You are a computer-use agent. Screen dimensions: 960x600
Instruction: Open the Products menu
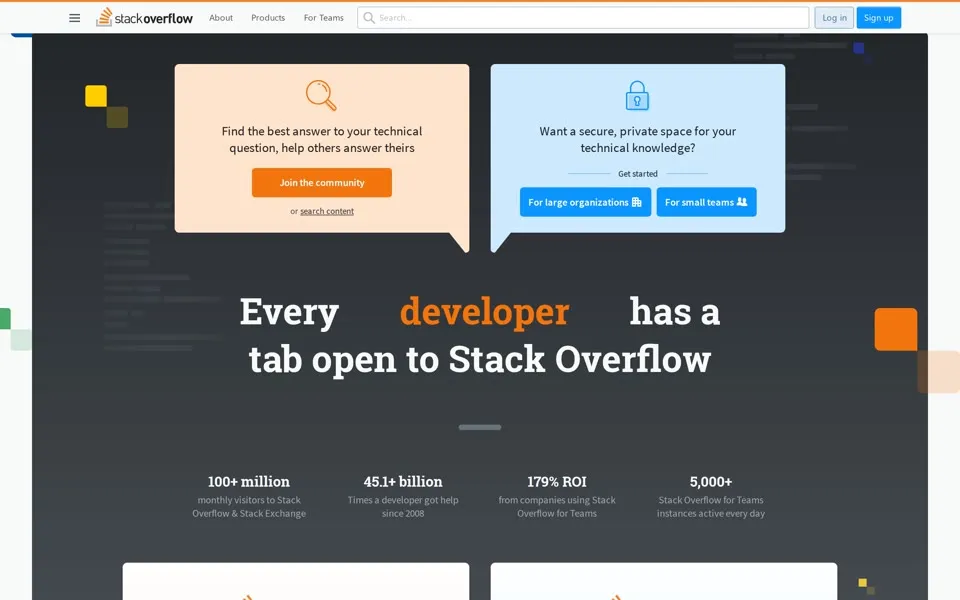(x=268, y=18)
